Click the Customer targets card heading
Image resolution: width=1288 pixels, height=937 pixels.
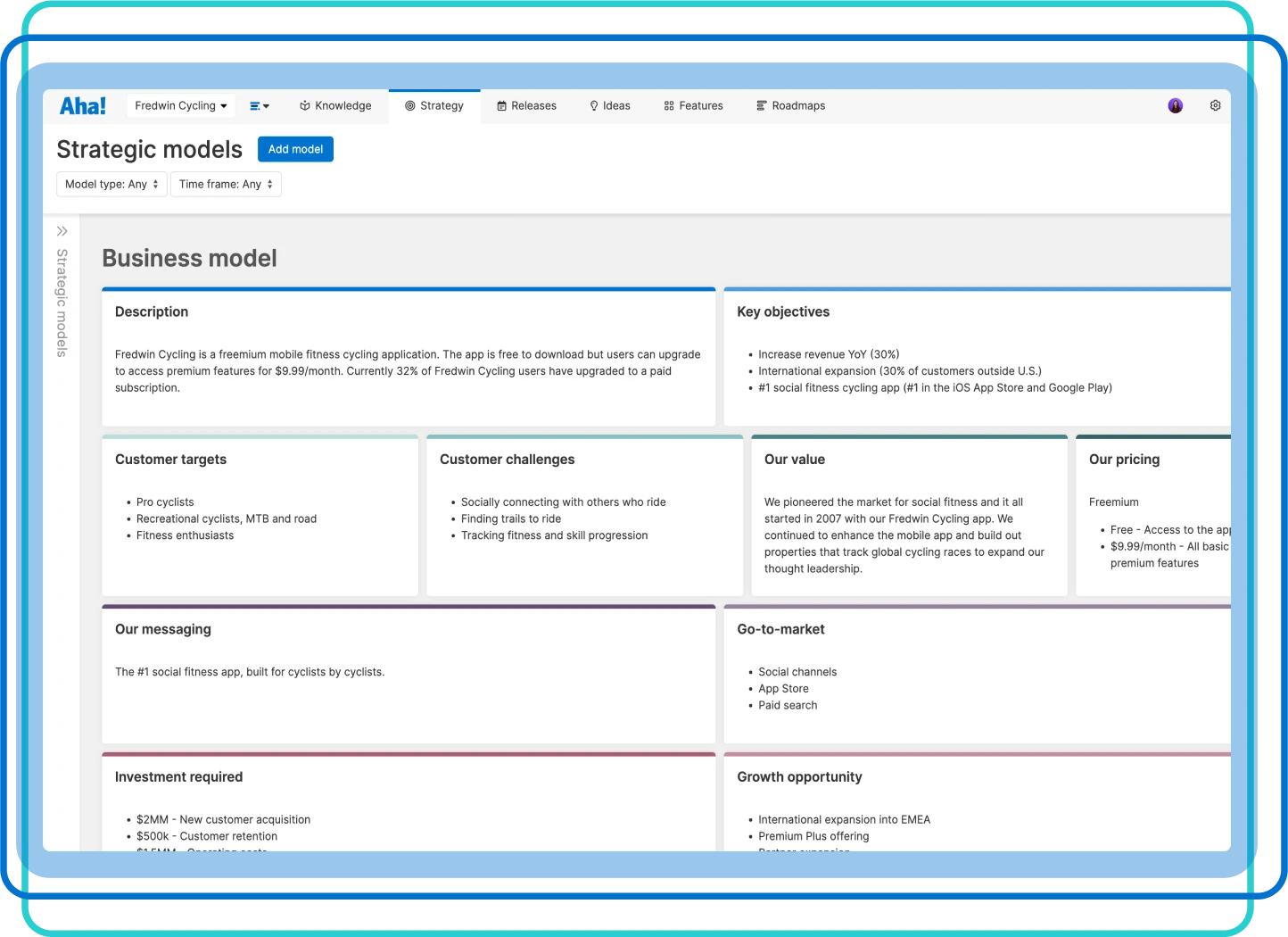[x=170, y=460]
